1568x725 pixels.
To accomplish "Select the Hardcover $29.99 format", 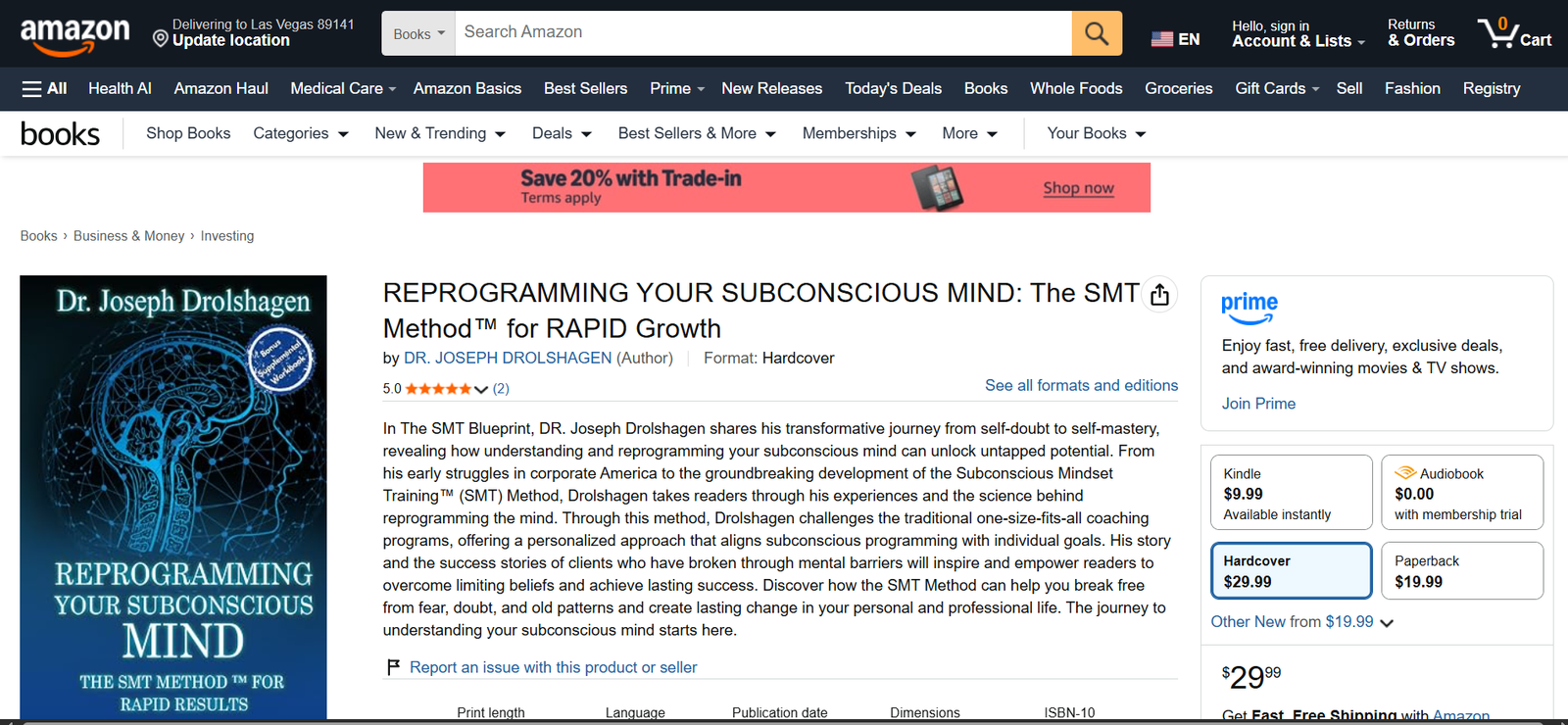I will pos(1292,570).
